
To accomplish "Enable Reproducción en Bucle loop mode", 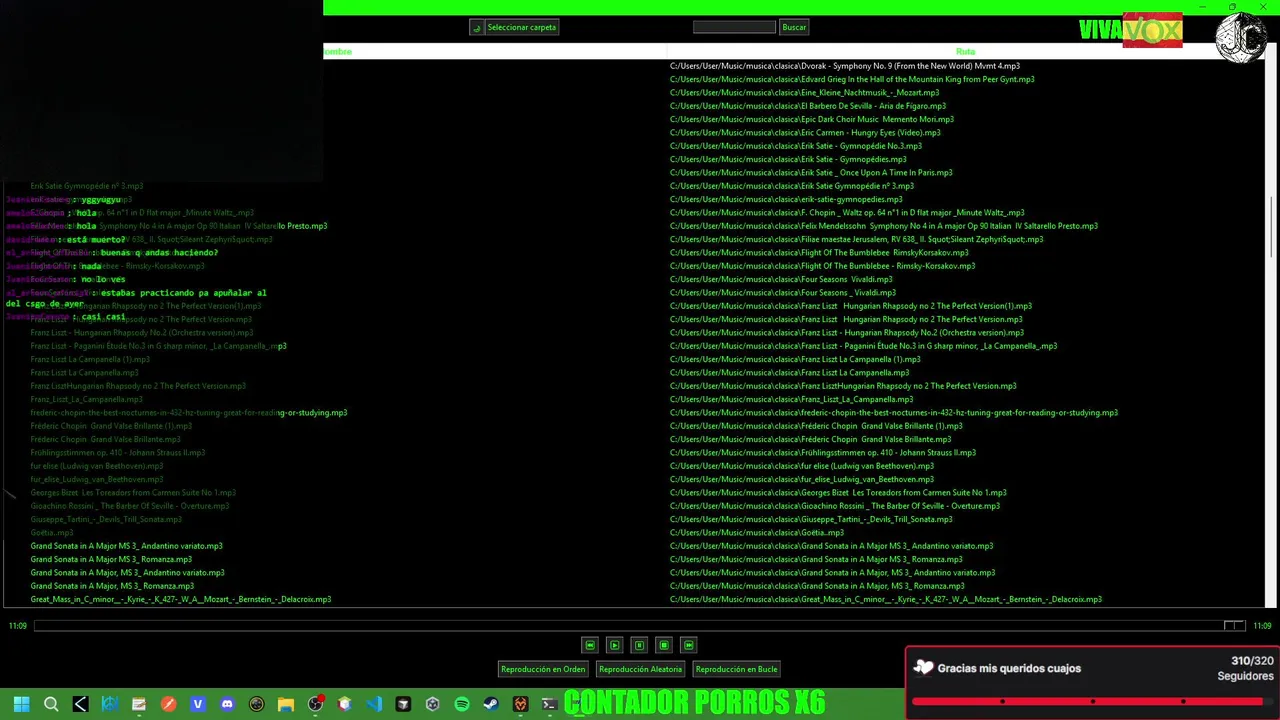I will click(x=737, y=669).
